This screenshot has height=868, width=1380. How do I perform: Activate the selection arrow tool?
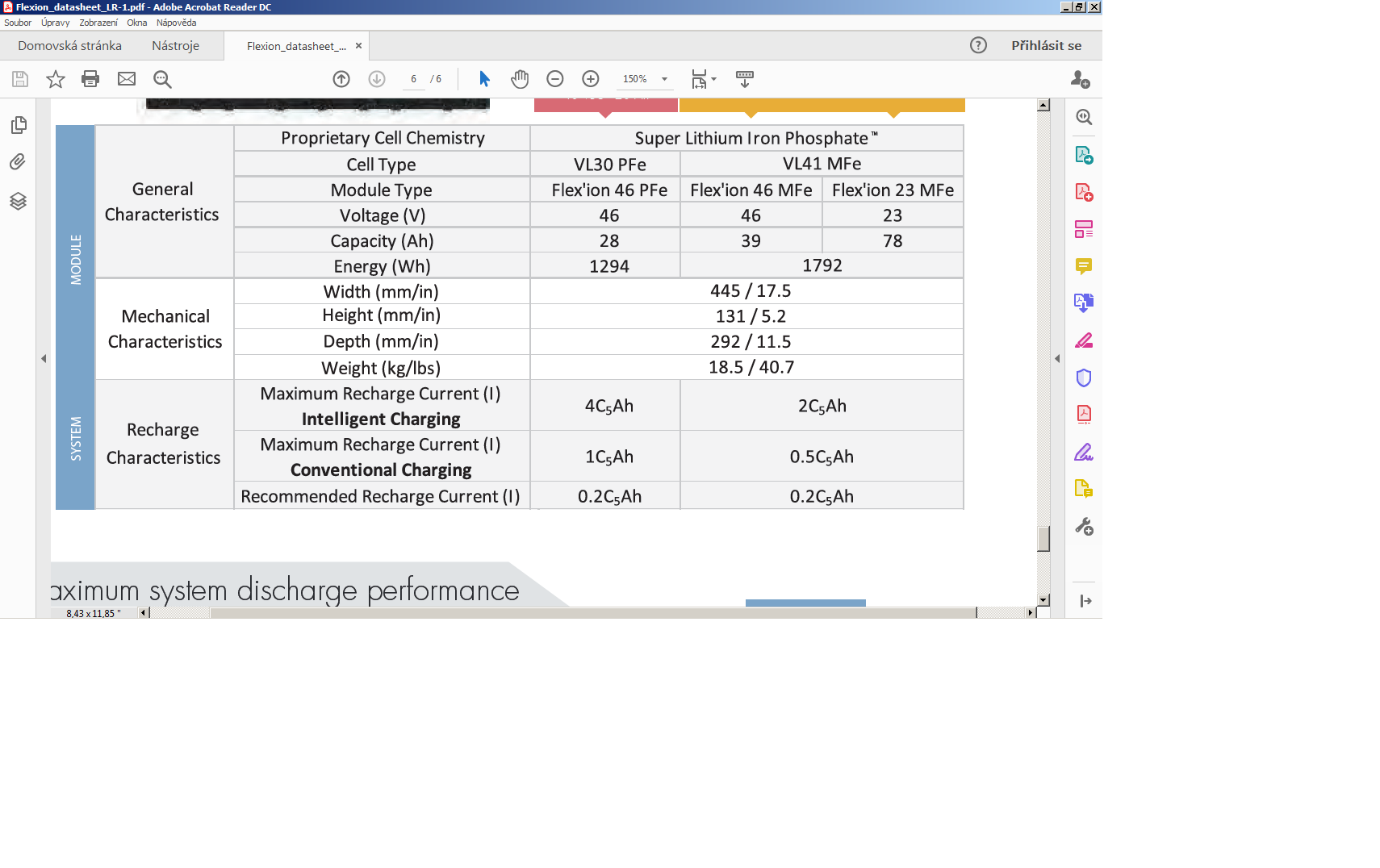tap(484, 79)
